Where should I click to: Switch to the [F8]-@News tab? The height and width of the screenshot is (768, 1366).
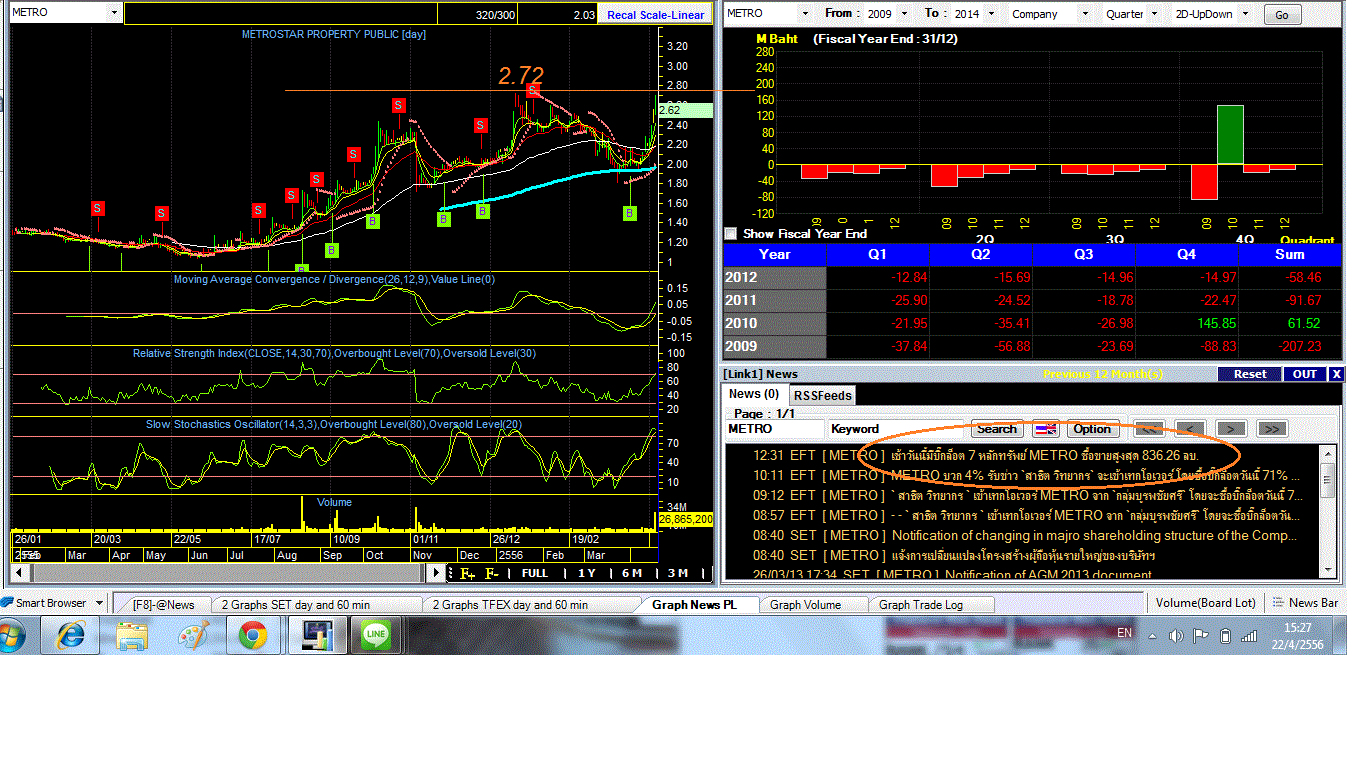pos(163,604)
